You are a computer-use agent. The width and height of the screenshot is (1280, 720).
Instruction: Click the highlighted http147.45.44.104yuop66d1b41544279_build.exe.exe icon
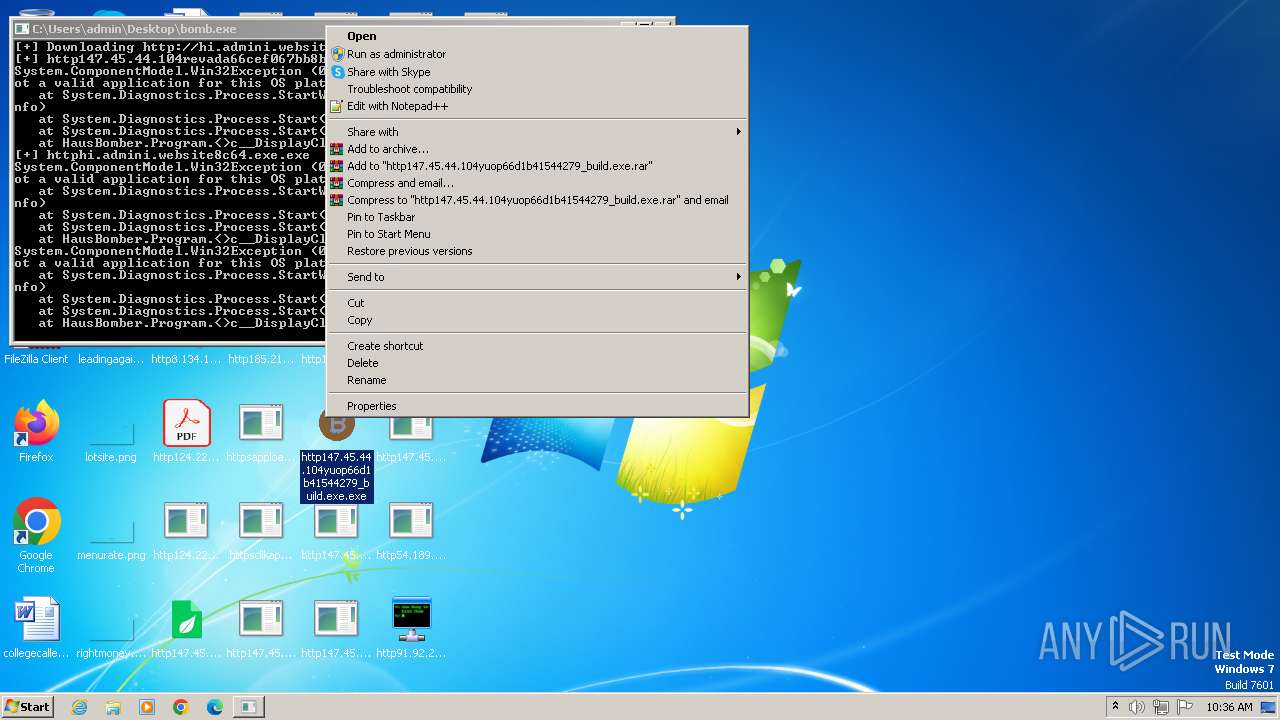[x=337, y=455]
